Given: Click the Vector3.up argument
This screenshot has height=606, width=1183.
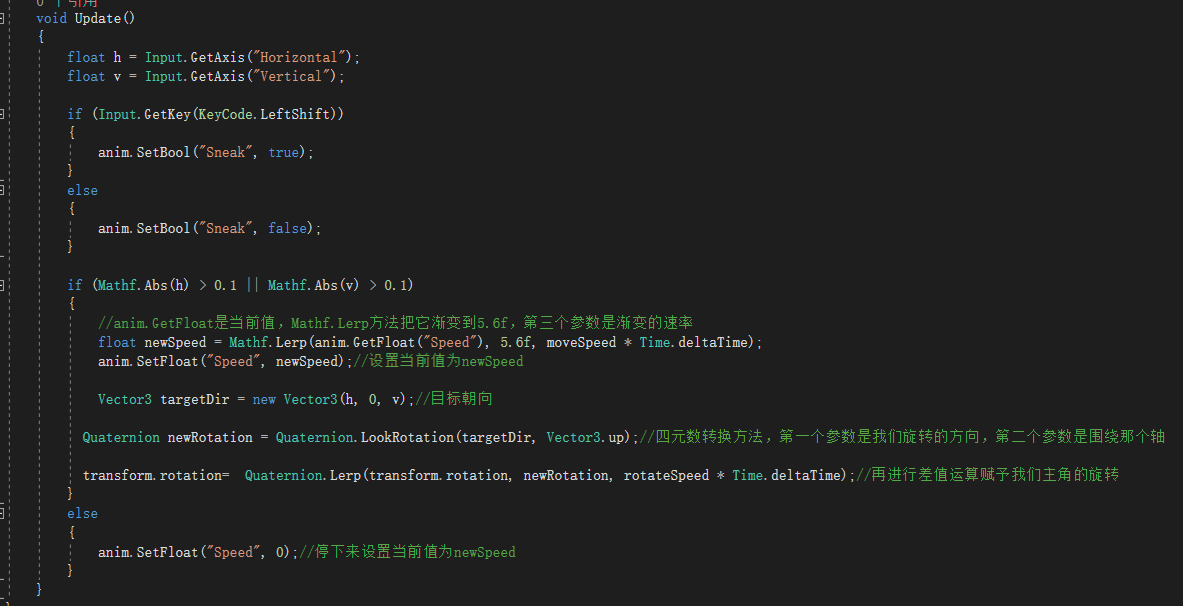Looking at the screenshot, I should pos(587,437).
